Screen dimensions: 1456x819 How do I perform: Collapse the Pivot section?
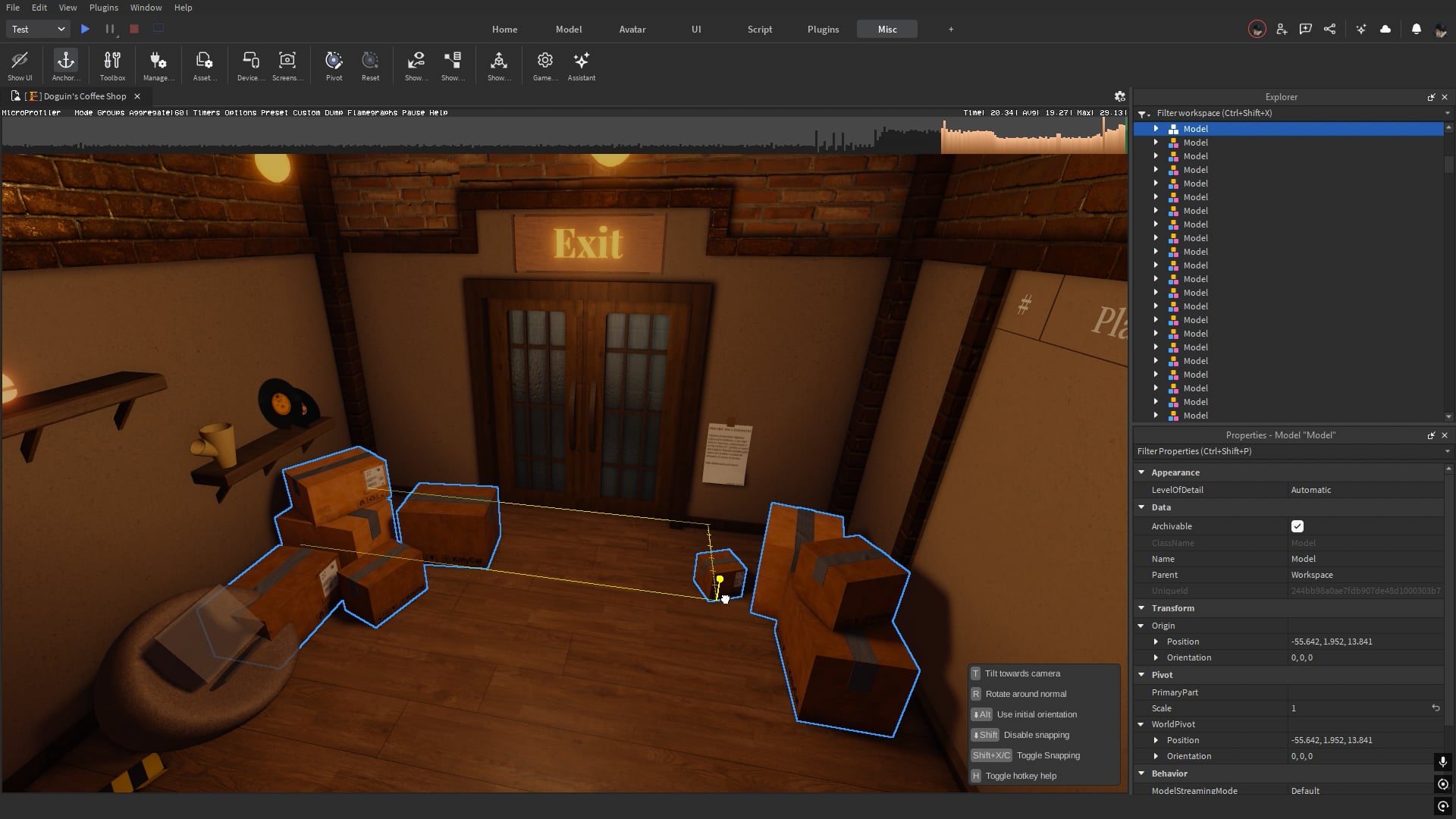click(1141, 675)
